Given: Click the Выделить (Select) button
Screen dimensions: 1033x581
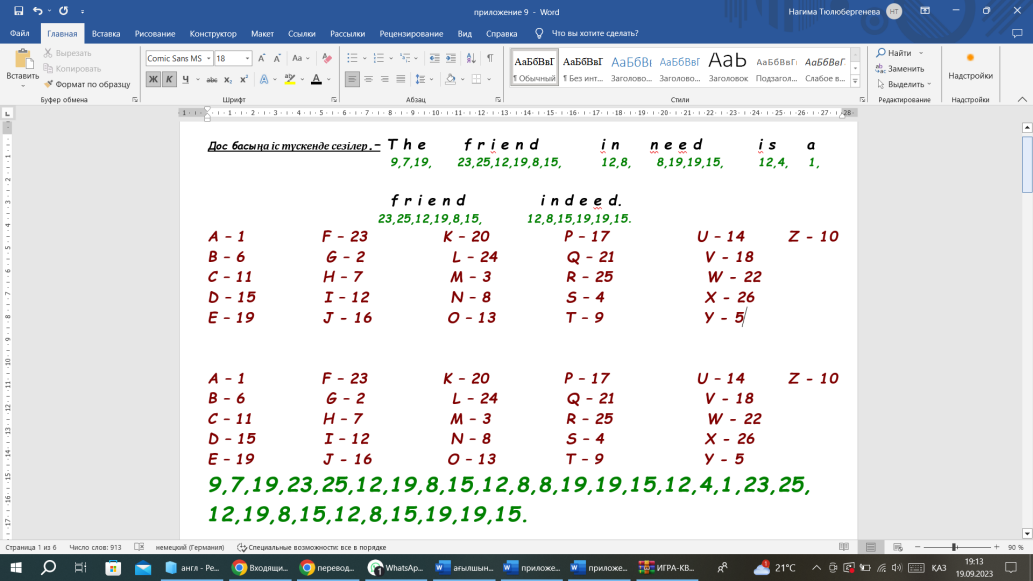Looking at the screenshot, I should point(904,84).
